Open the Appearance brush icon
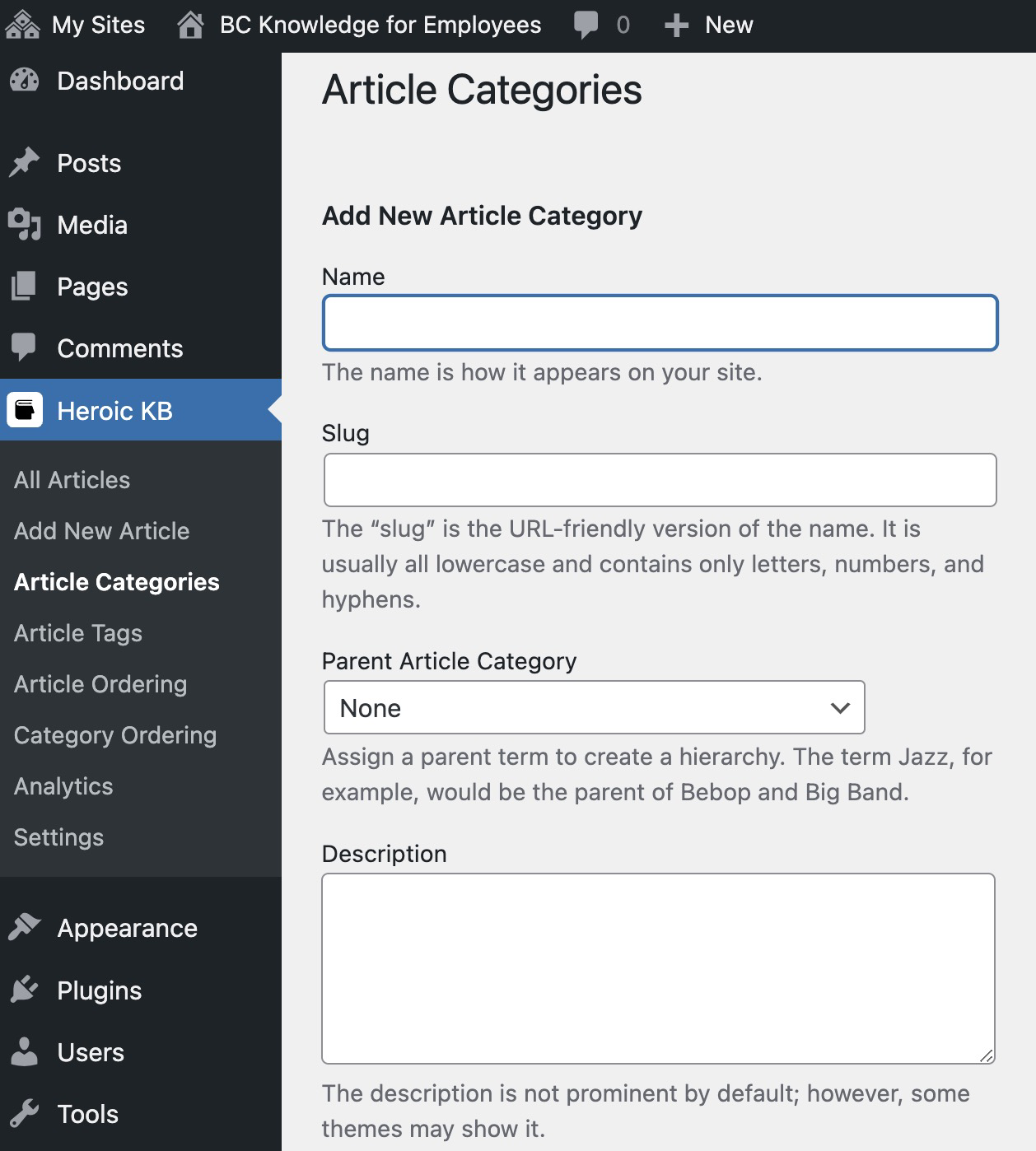 [x=26, y=927]
